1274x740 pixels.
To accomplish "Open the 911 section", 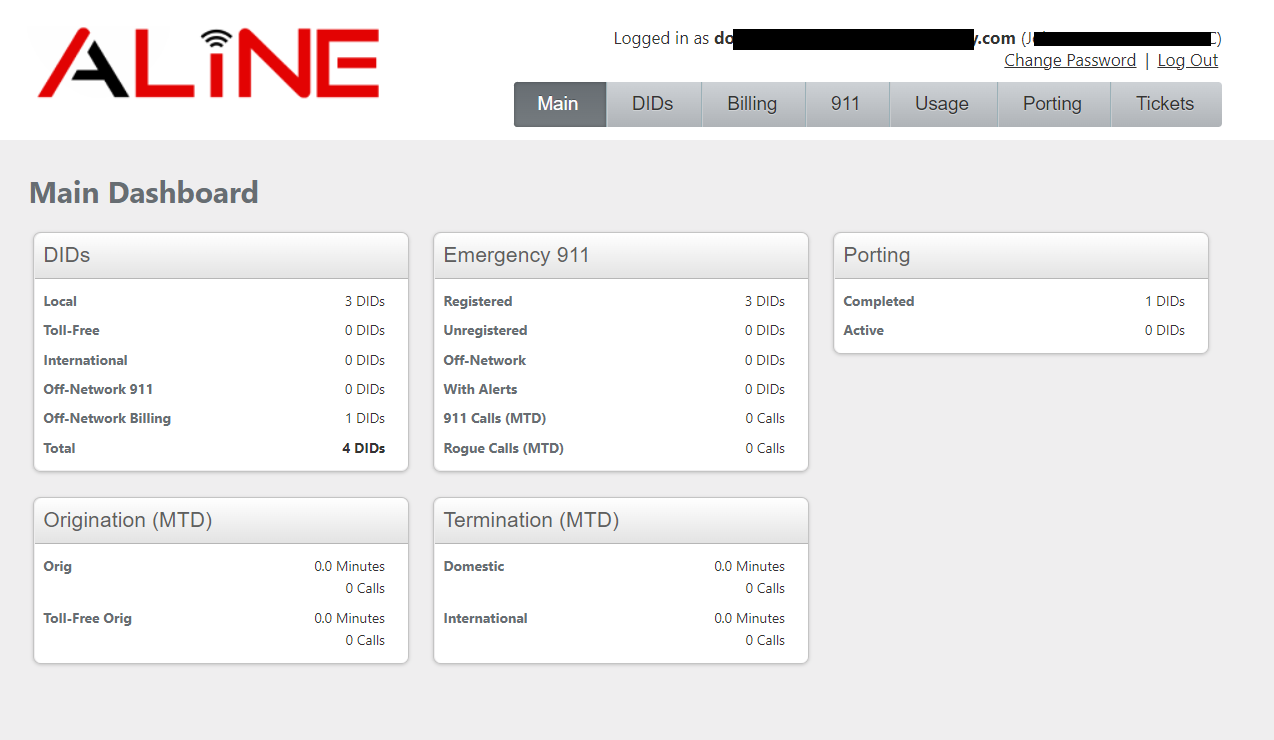I will coord(846,103).
